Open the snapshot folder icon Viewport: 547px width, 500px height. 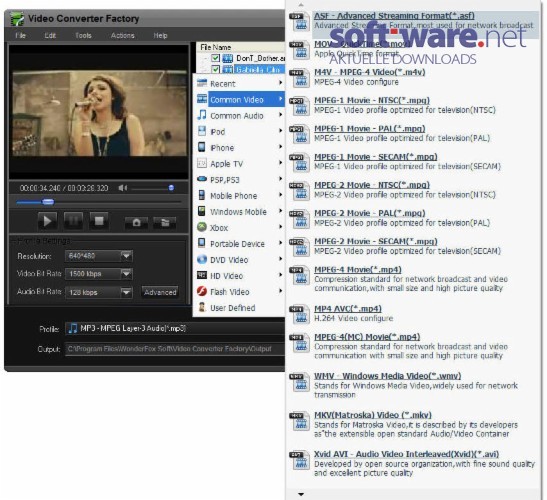pyautogui.click(x=165, y=223)
